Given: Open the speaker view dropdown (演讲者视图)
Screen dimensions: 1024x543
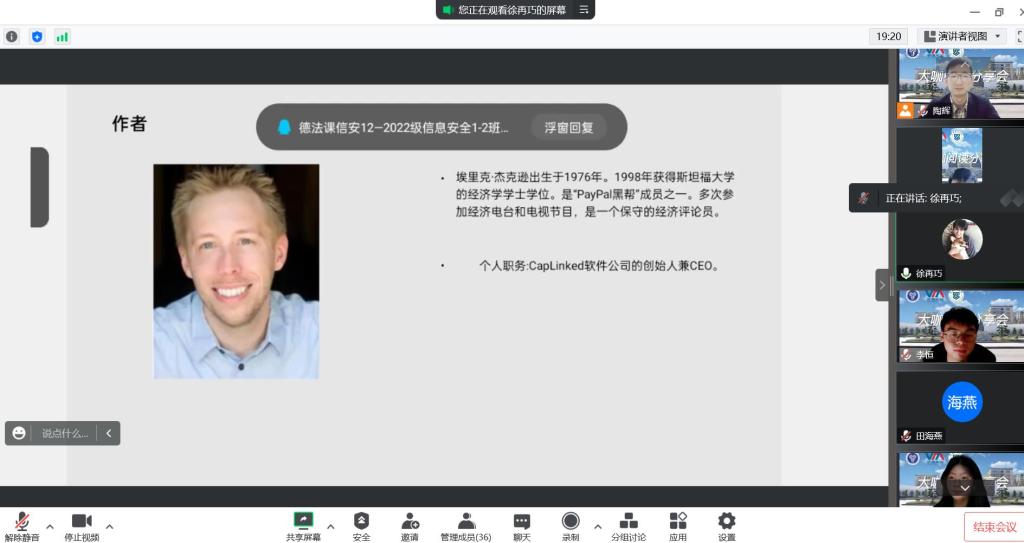Looking at the screenshot, I should click(962, 36).
